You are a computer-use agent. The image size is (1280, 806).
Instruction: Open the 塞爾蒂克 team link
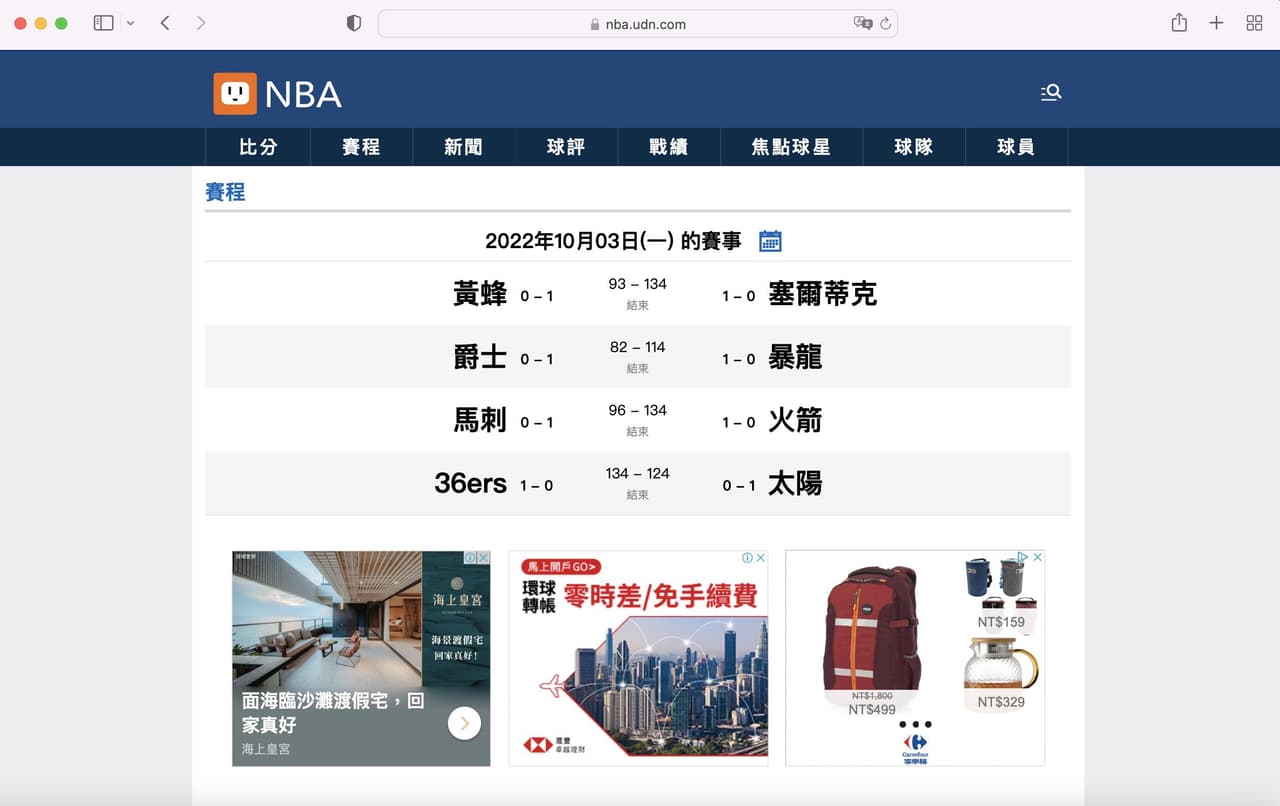coord(823,294)
